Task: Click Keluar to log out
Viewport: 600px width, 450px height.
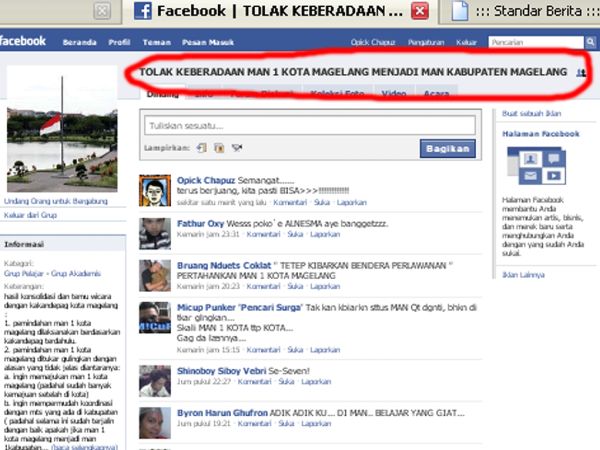Action: click(466, 42)
